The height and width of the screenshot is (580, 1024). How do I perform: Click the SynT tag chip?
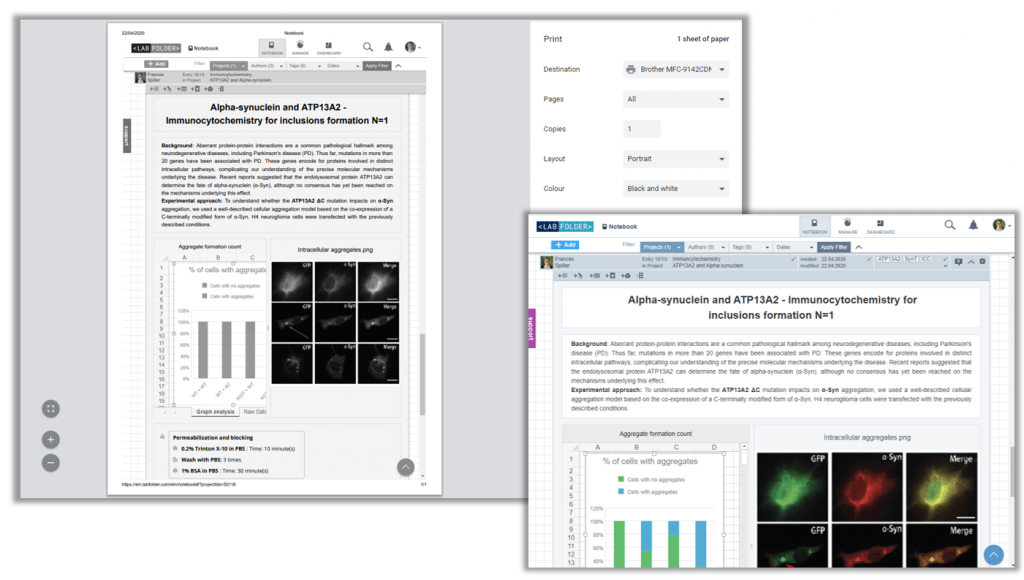(x=910, y=259)
